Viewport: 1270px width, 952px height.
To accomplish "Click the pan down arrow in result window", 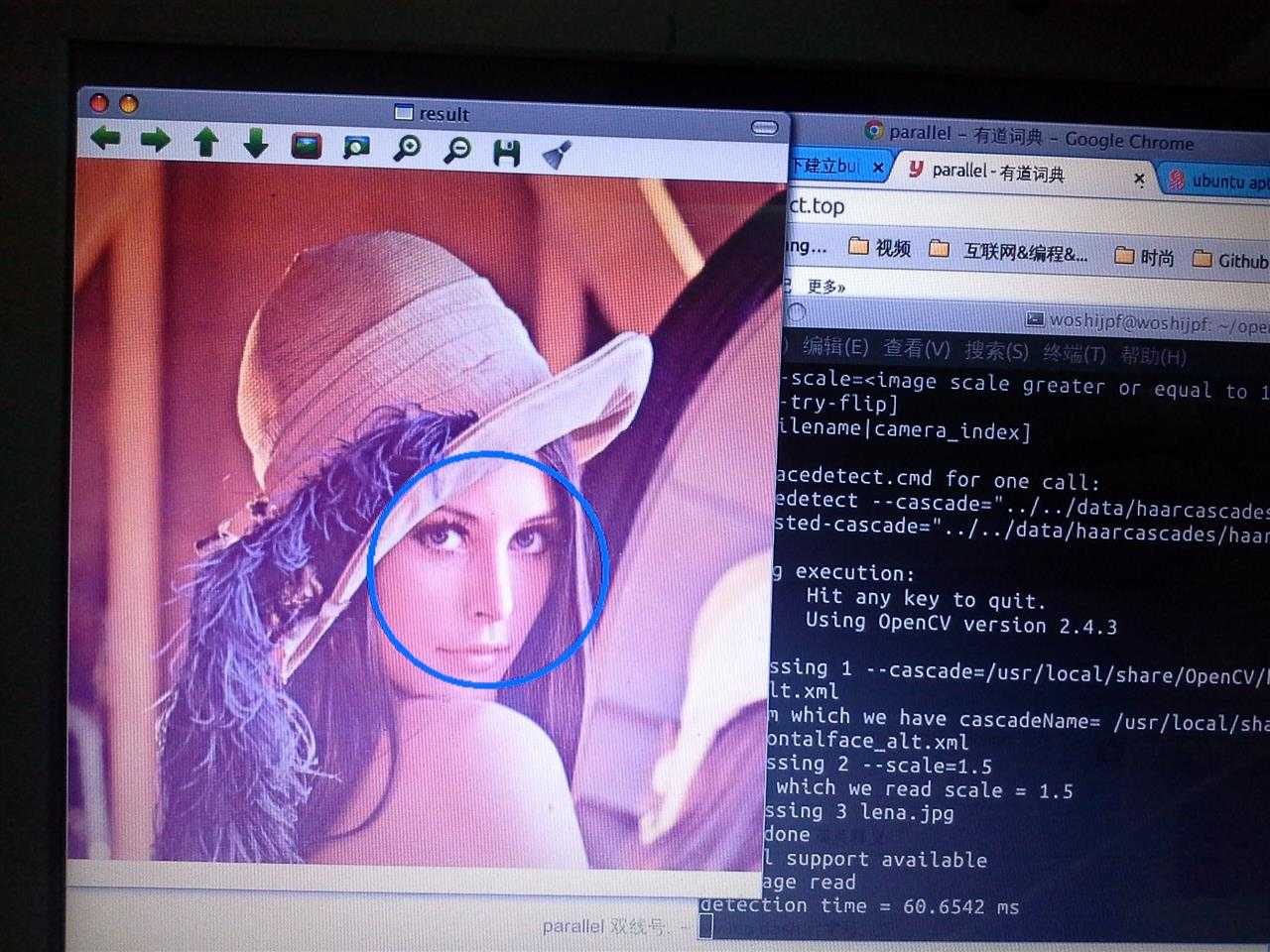I will pos(256,144).
